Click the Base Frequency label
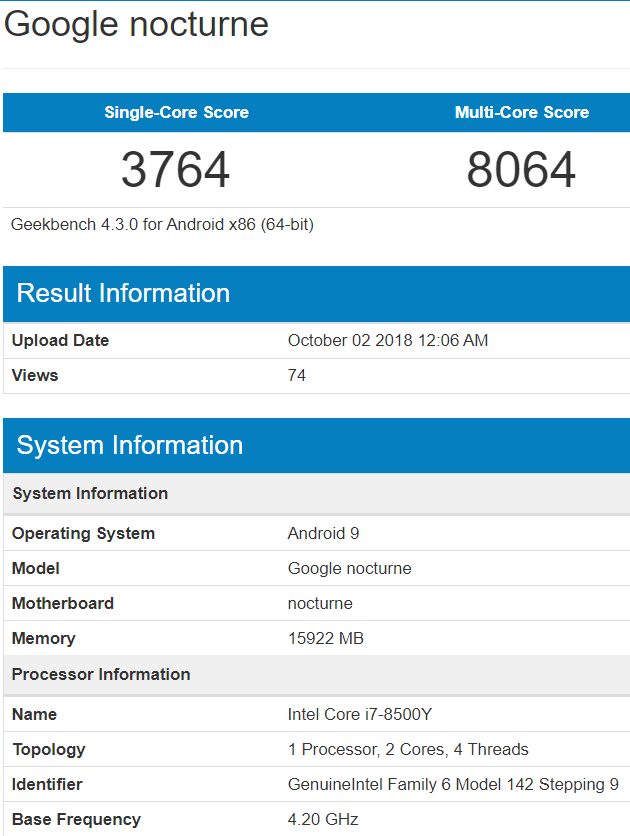 76,819
